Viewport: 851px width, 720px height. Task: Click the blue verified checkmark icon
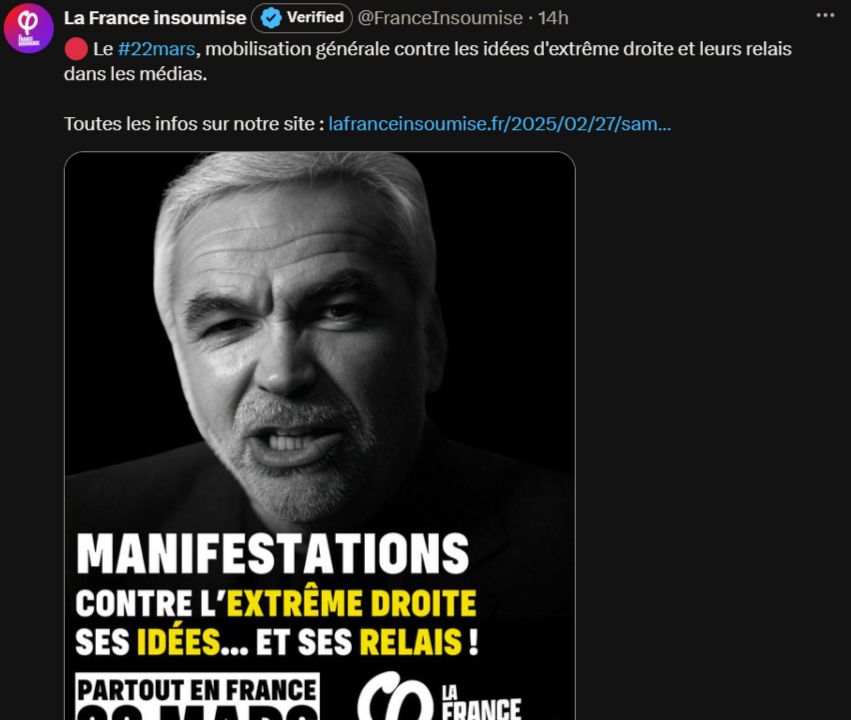(x=270, y=18)
